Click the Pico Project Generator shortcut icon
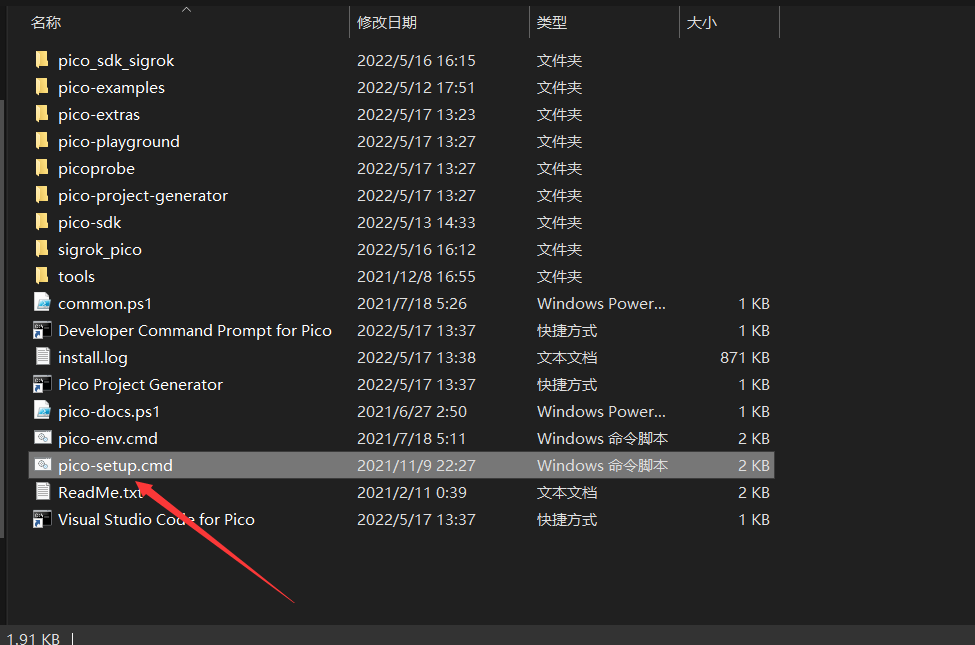This screenshot has width=975, height=645. [42, 384]
